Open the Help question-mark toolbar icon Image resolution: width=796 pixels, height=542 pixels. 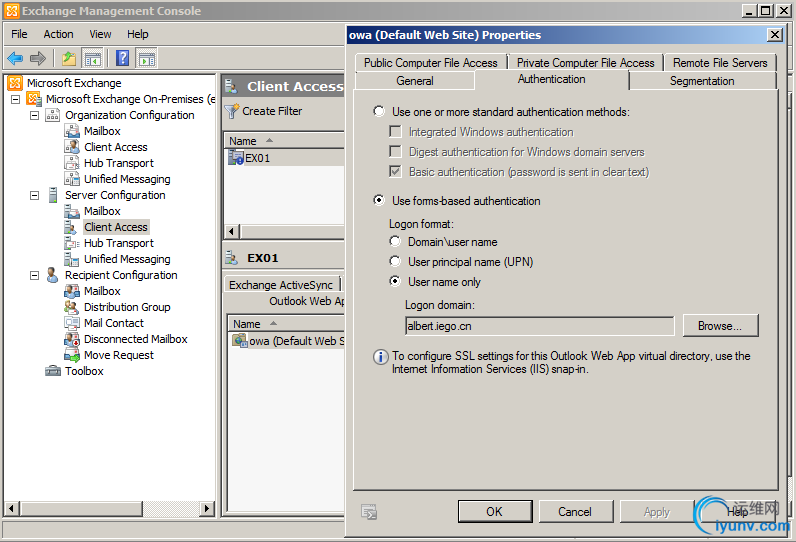tap(123, 58)
